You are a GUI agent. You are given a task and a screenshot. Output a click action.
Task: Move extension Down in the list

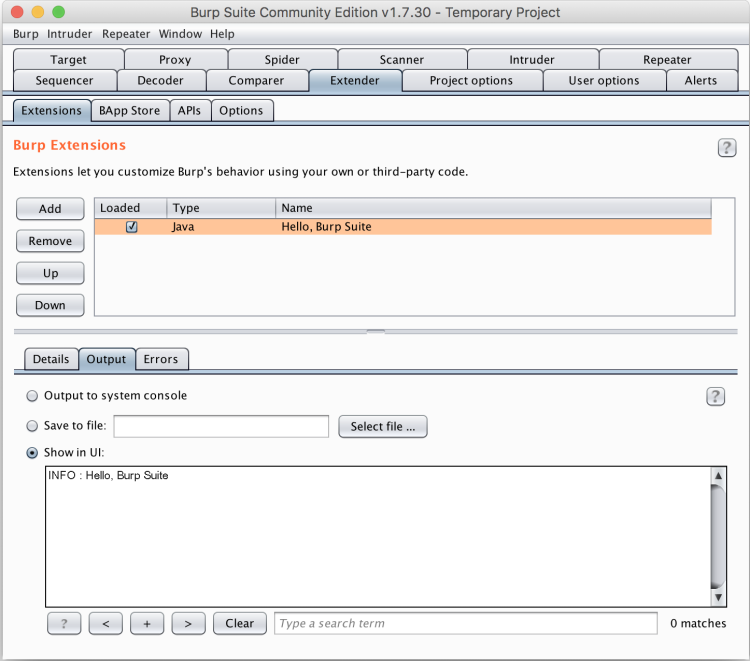pos(50,305)
